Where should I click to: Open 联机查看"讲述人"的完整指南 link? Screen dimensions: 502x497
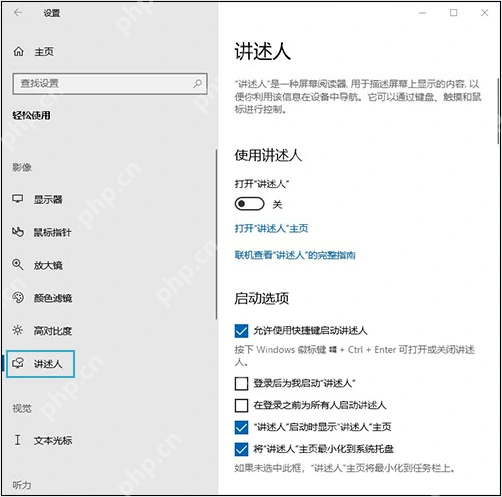point(295,255)
